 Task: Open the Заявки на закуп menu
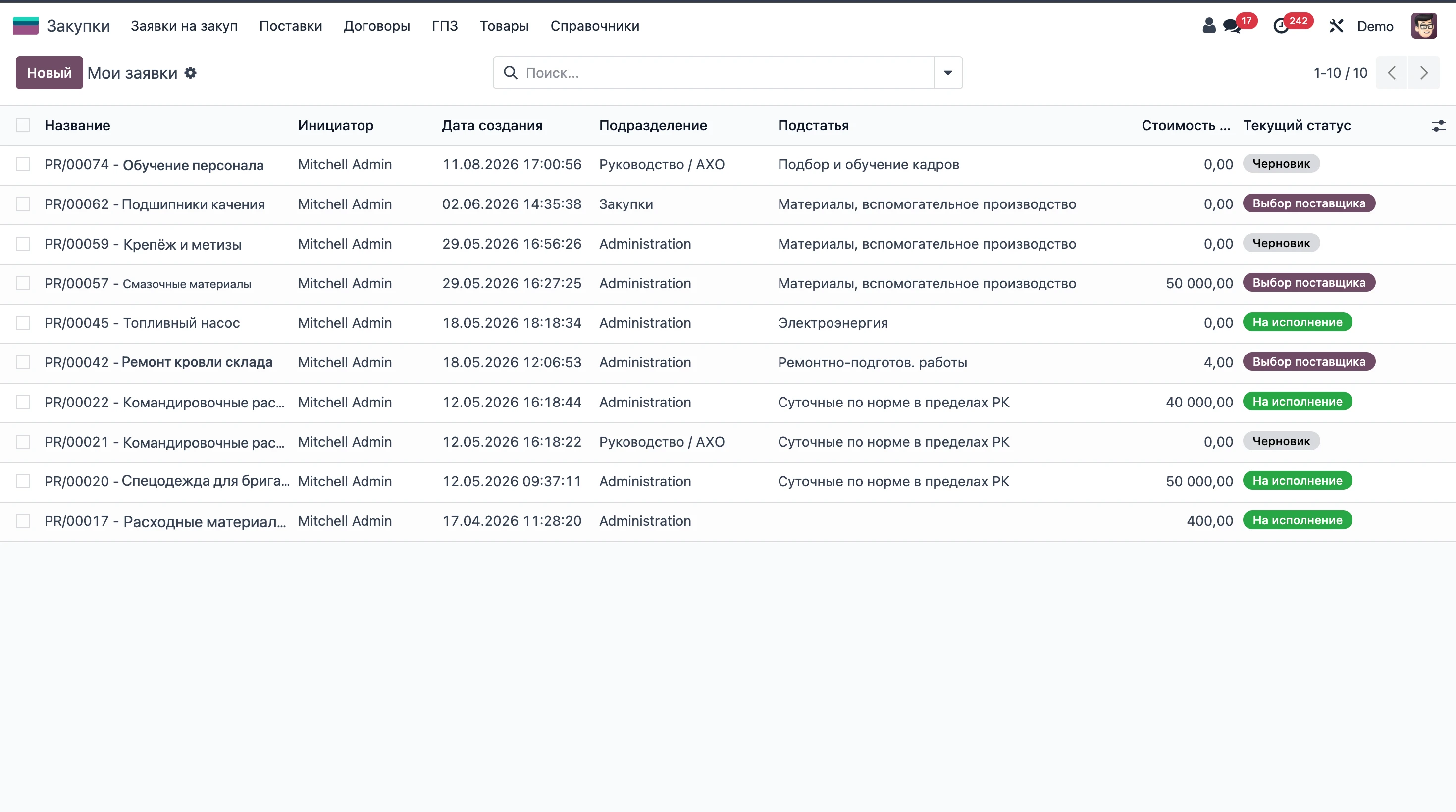tap(184, 26)
